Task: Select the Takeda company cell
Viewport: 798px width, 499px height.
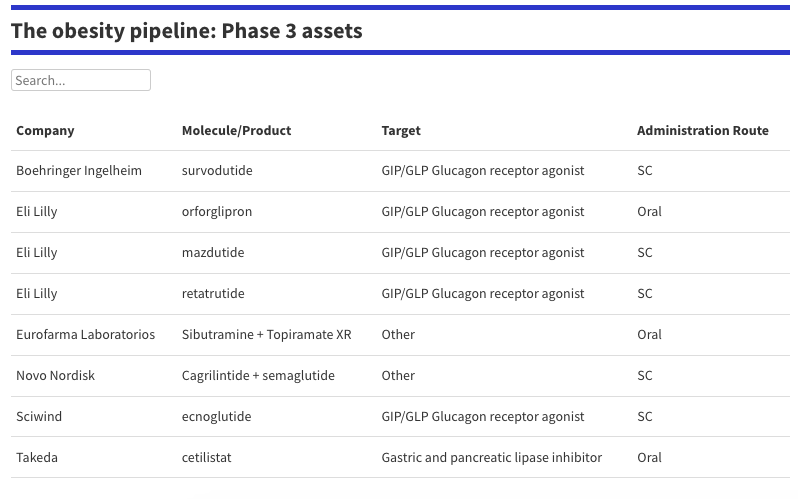Action: pyautogui.click(x=37, y=458)
